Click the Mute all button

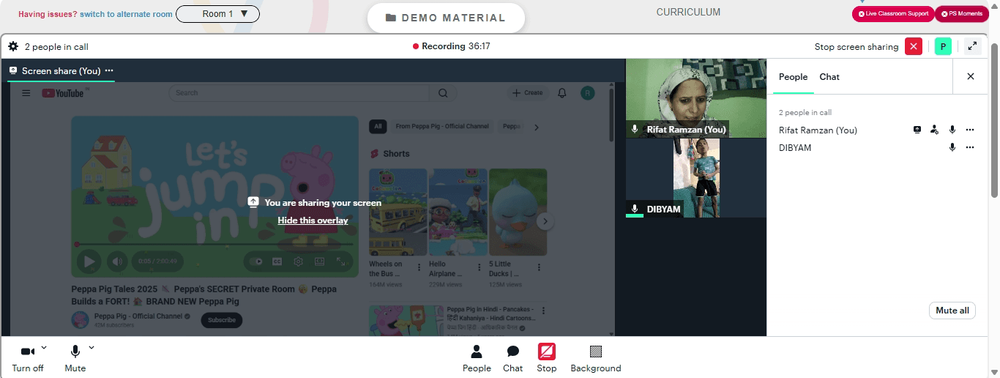[x=952, y=310]
